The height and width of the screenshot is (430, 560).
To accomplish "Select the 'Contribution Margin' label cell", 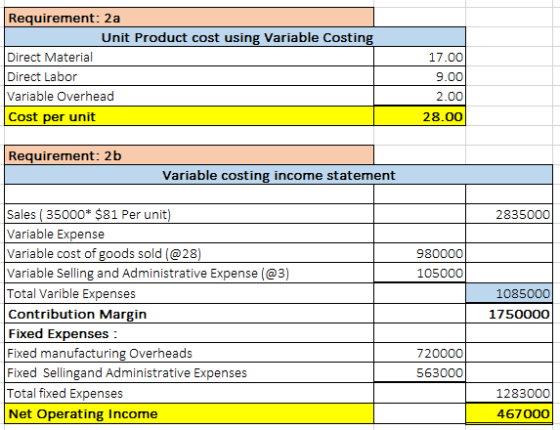I will coord(189,314).
